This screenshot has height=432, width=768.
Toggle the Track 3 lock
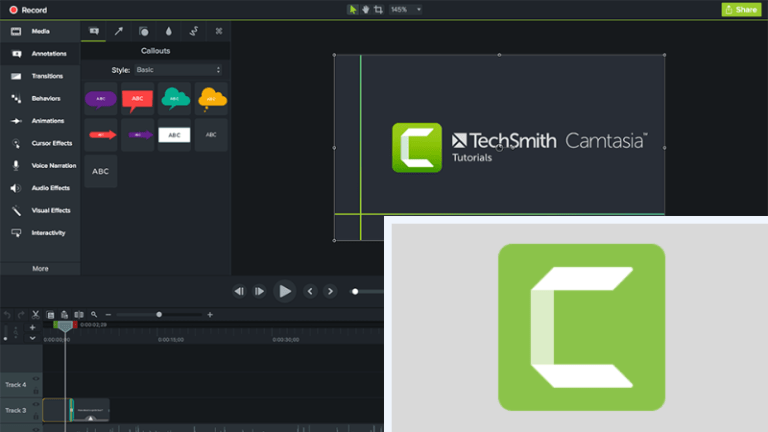[x=36, y=416]
